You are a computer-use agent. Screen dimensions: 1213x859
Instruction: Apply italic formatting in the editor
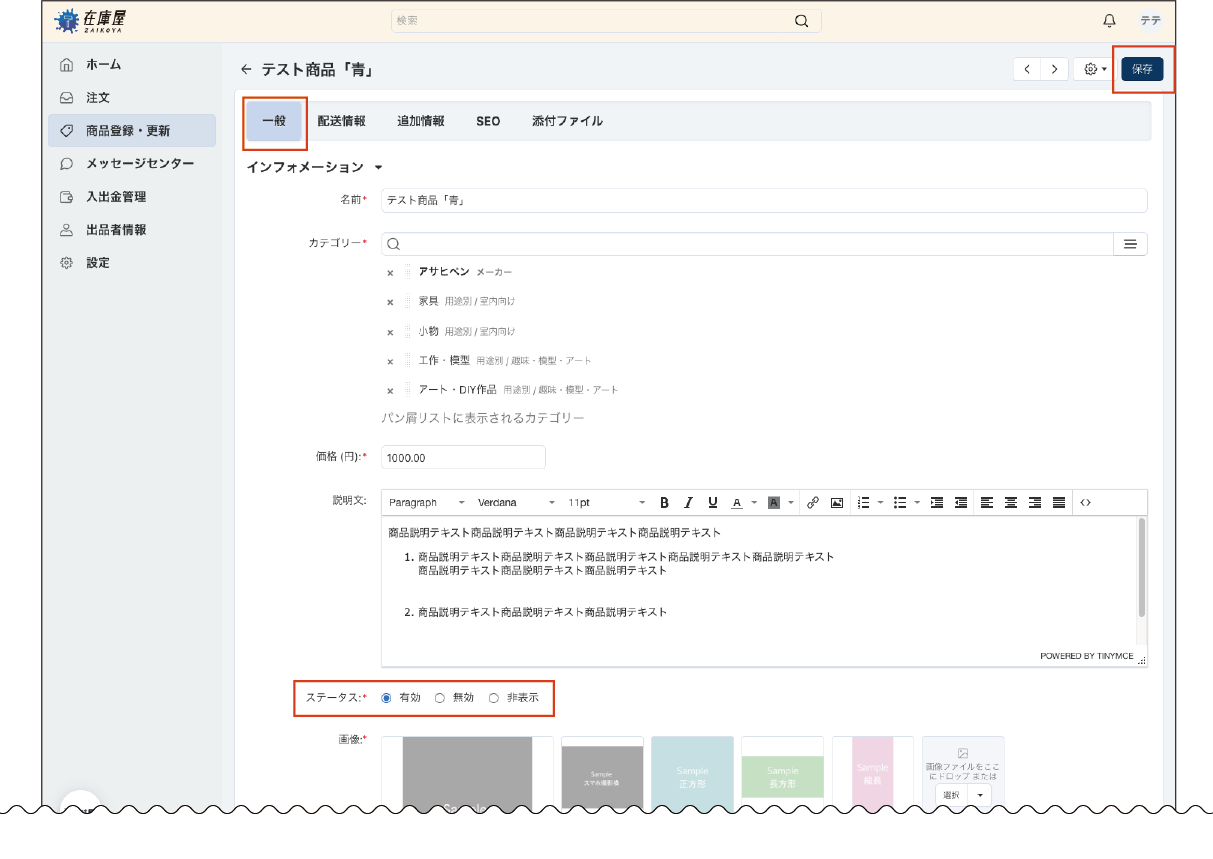coord(688,502)
